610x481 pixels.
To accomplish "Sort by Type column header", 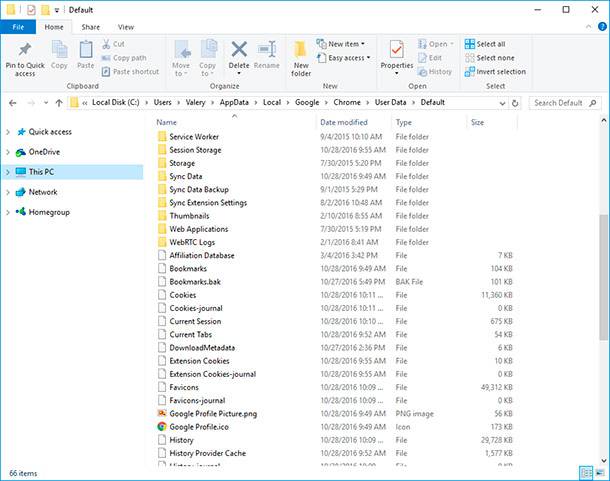I will (403, 122).
